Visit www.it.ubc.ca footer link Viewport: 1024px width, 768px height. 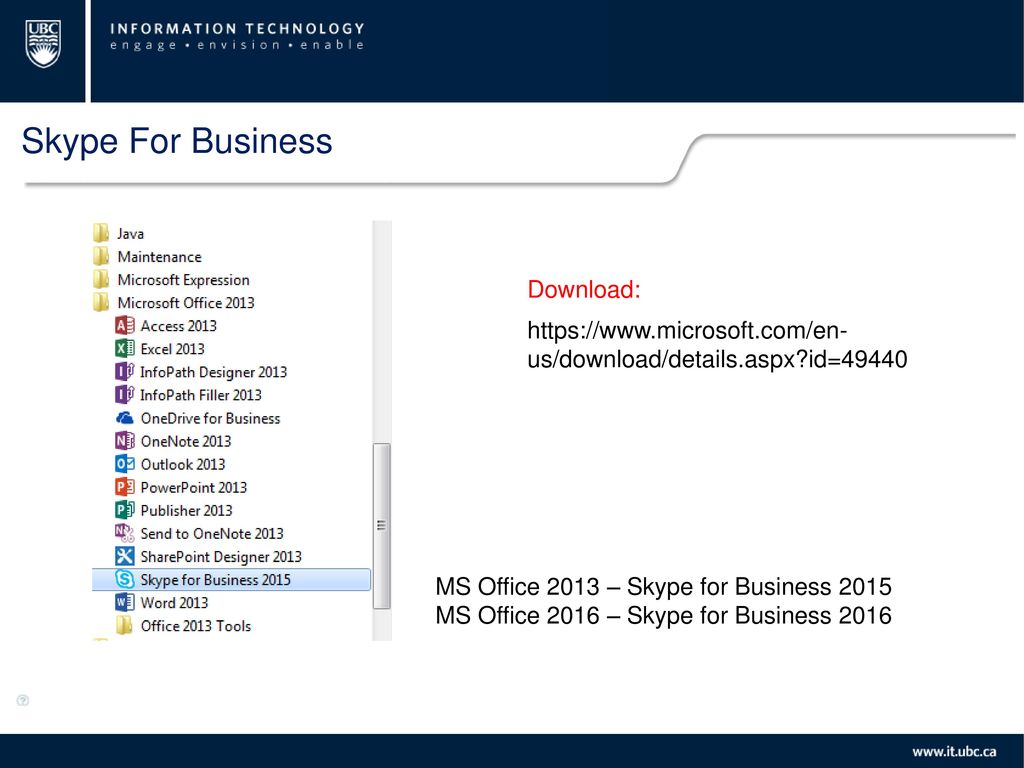click(954, 752)
